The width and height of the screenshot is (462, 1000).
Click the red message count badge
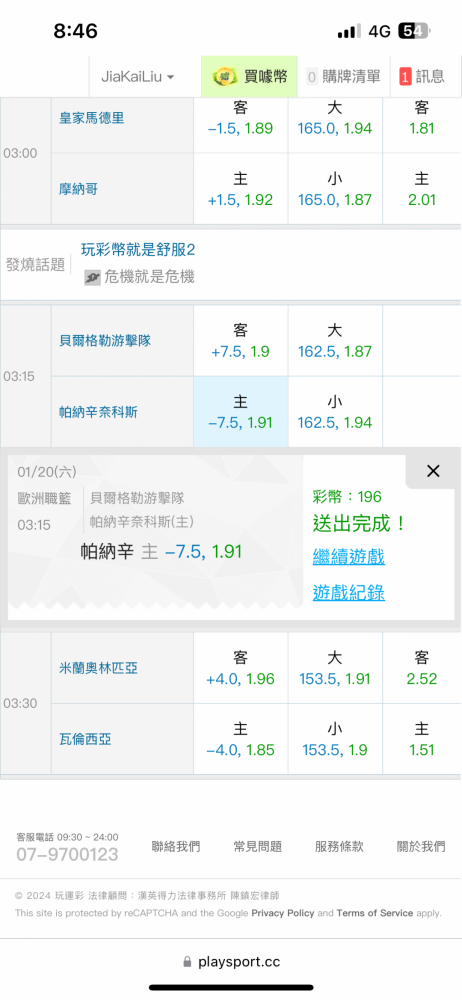(x=405, y=77)
